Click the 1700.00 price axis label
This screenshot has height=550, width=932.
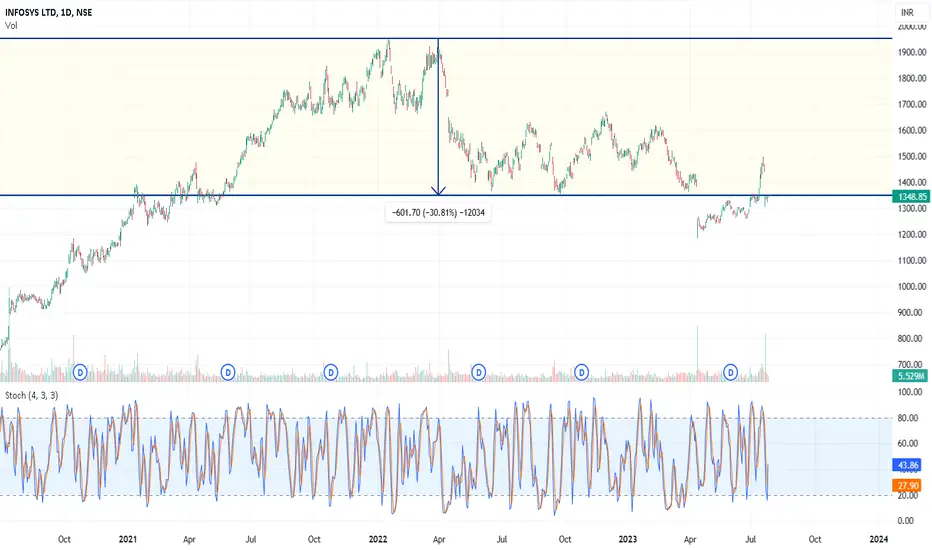pos(912,105)
